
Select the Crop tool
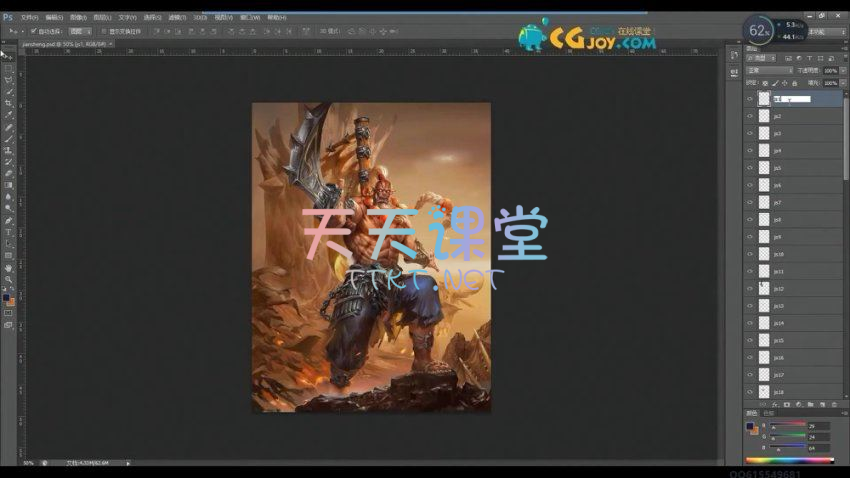point(8,103)
